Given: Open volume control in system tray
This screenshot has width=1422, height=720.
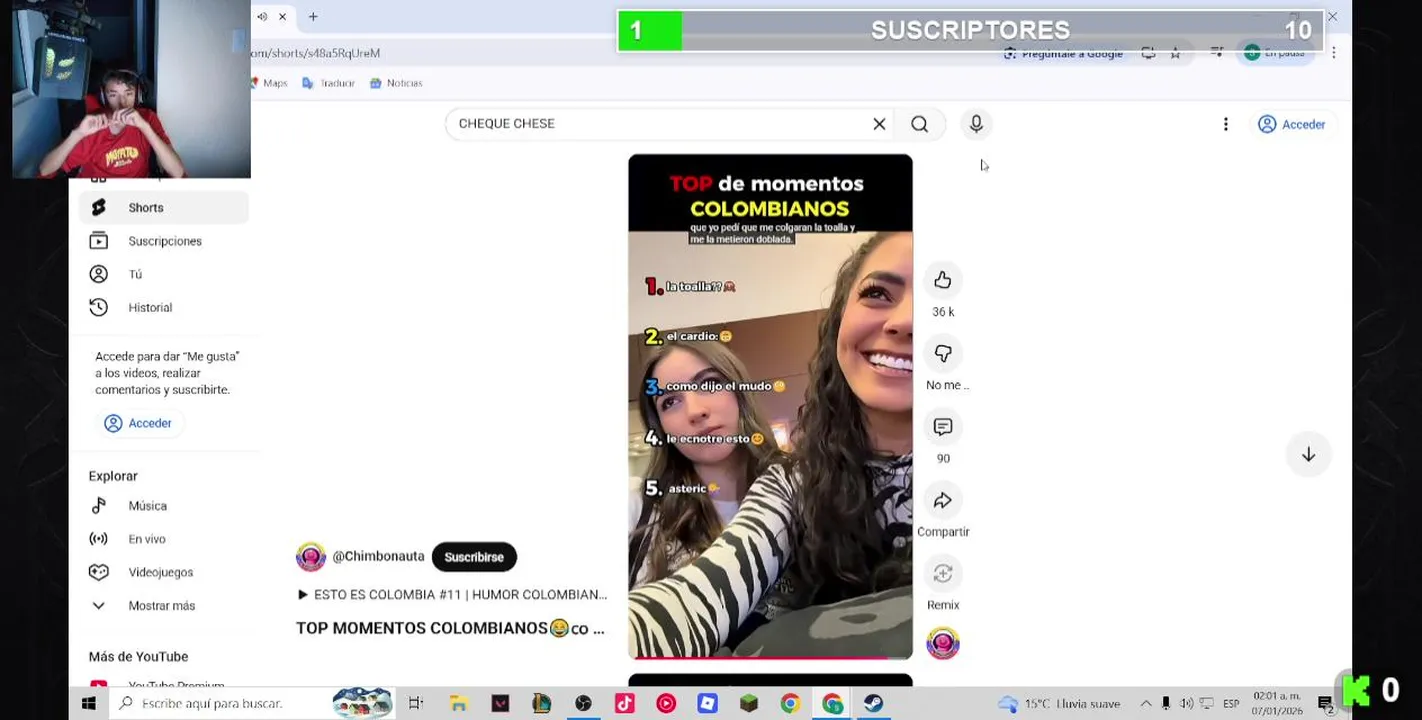Looking at the screenshot, I should click(1186, 704).
